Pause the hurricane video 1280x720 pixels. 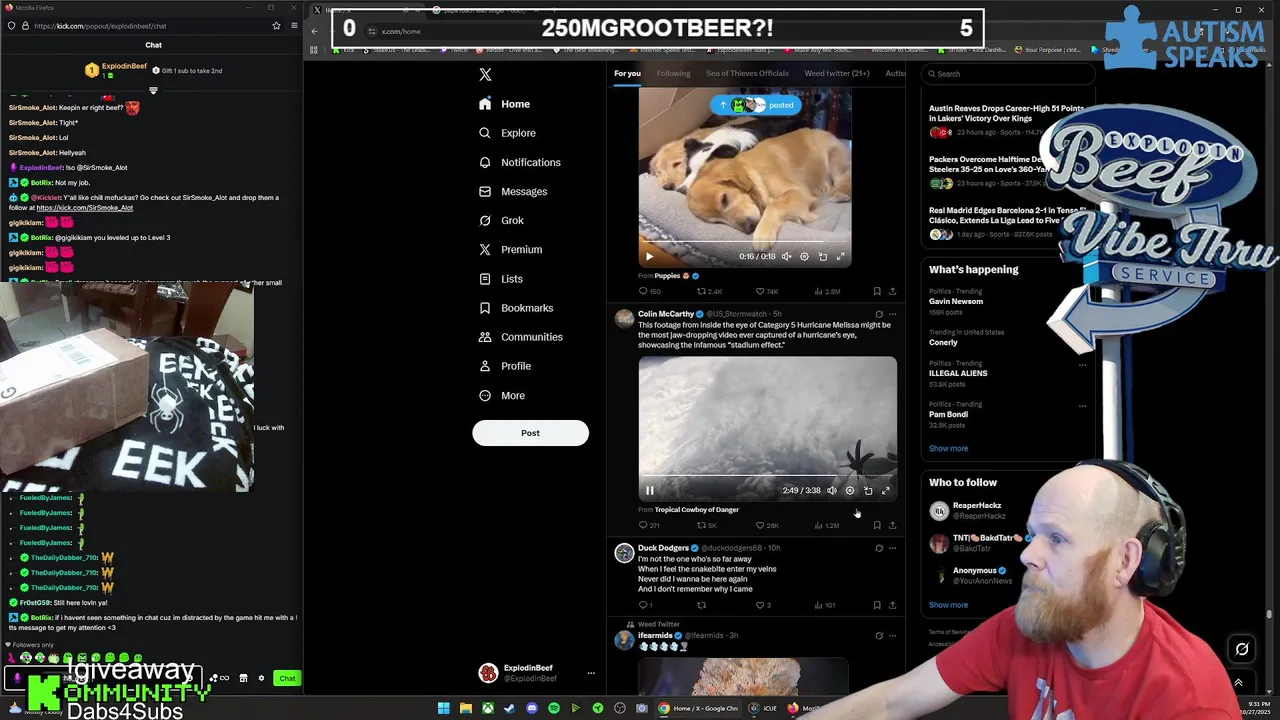pos(649,490)
